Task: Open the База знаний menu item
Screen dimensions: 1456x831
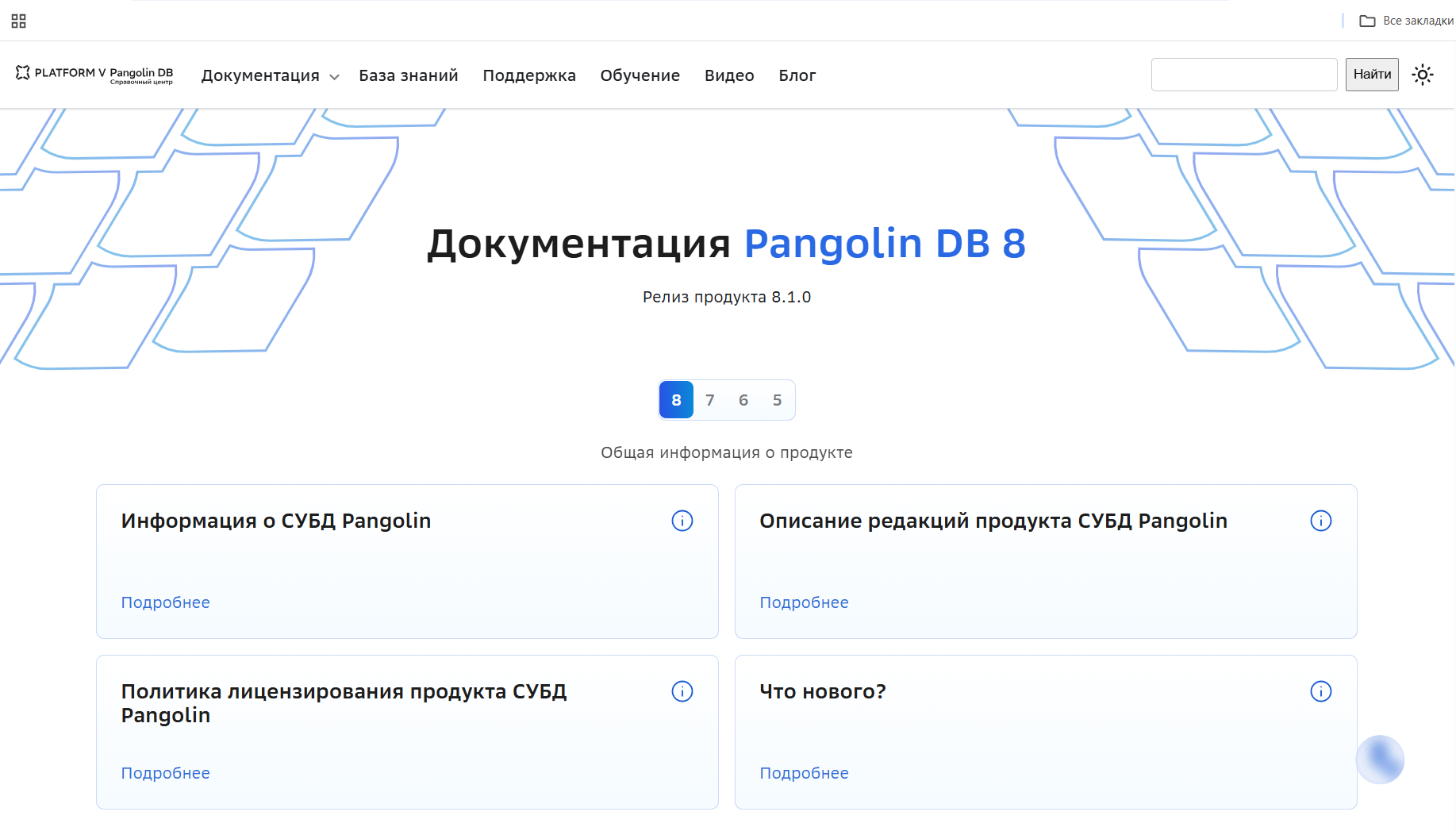Action: click(409, 75)
